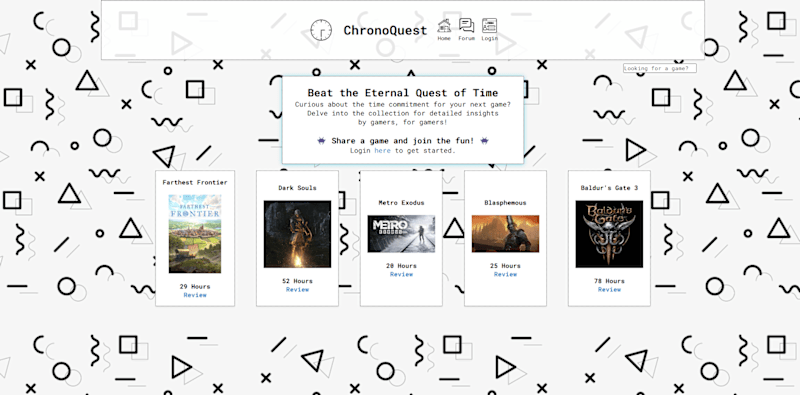800x395 pixels.
Task: Click the Home label under the house icon
Action: (444, 38)
